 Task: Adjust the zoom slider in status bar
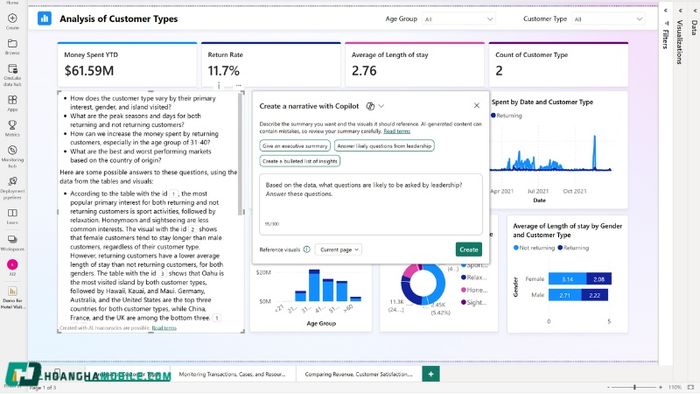(634, 387)
